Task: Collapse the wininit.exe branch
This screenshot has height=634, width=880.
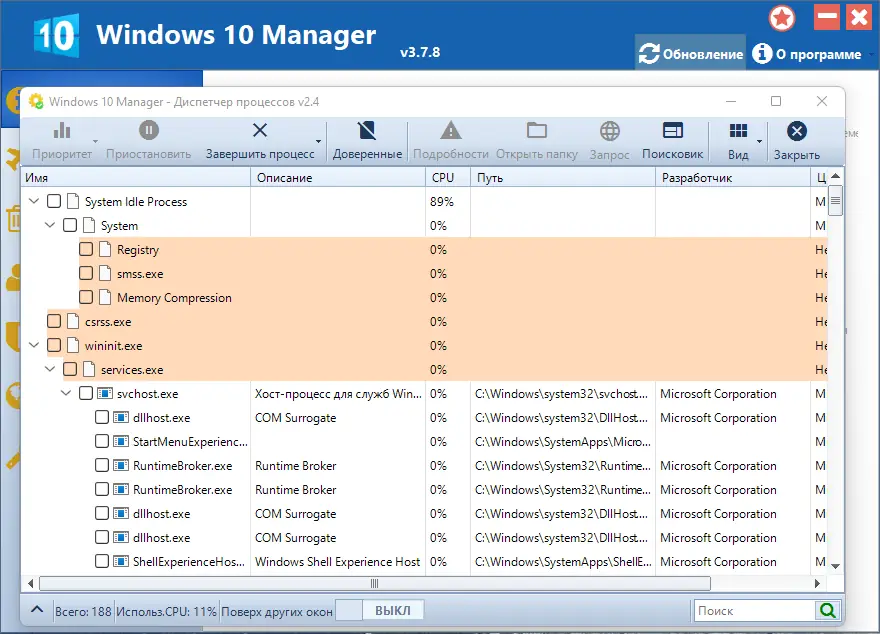Action: click(x=34, y=345)
